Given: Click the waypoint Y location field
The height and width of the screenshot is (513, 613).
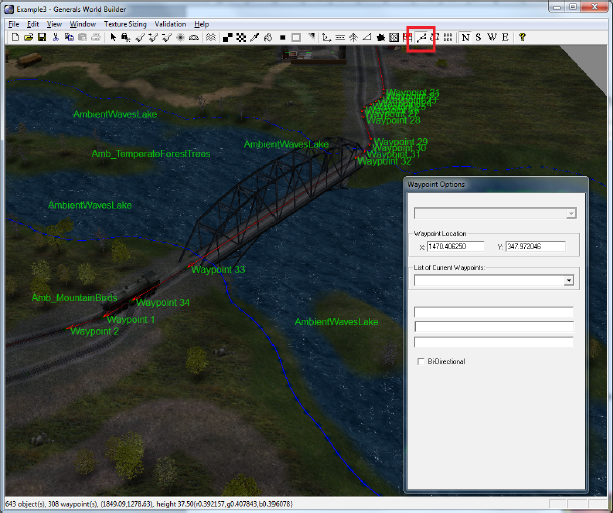Looking at the screenshot, I should click(x=536, y=246).
